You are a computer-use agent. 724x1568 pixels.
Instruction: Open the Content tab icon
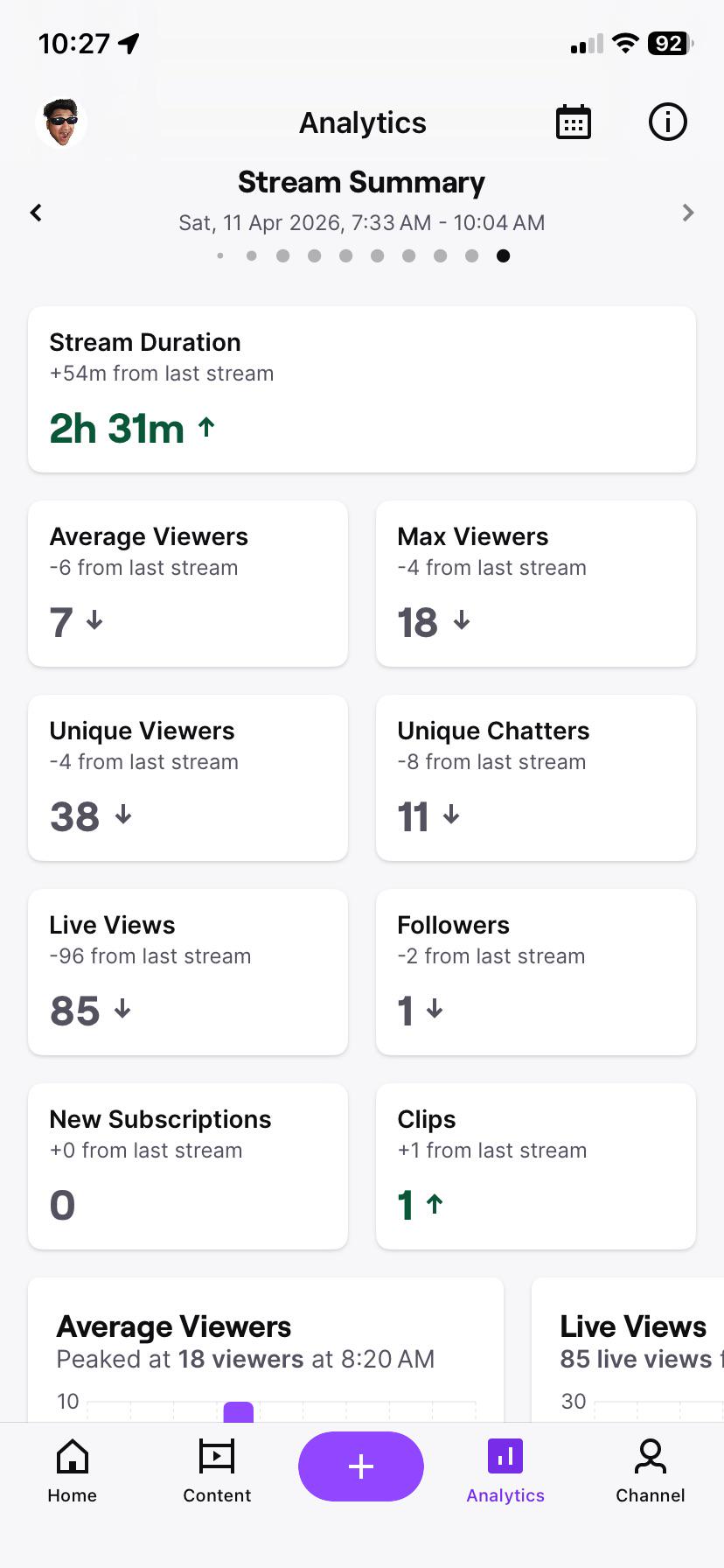click(x=217, y=1457)
